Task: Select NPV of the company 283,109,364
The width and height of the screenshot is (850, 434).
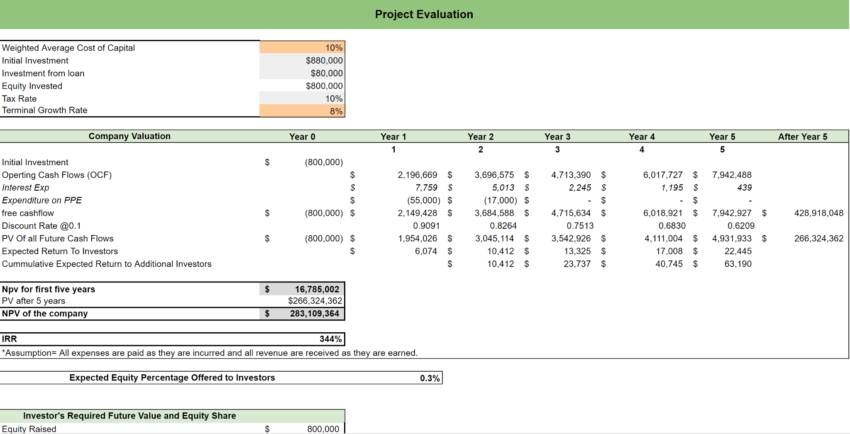Action: [302, 313]
